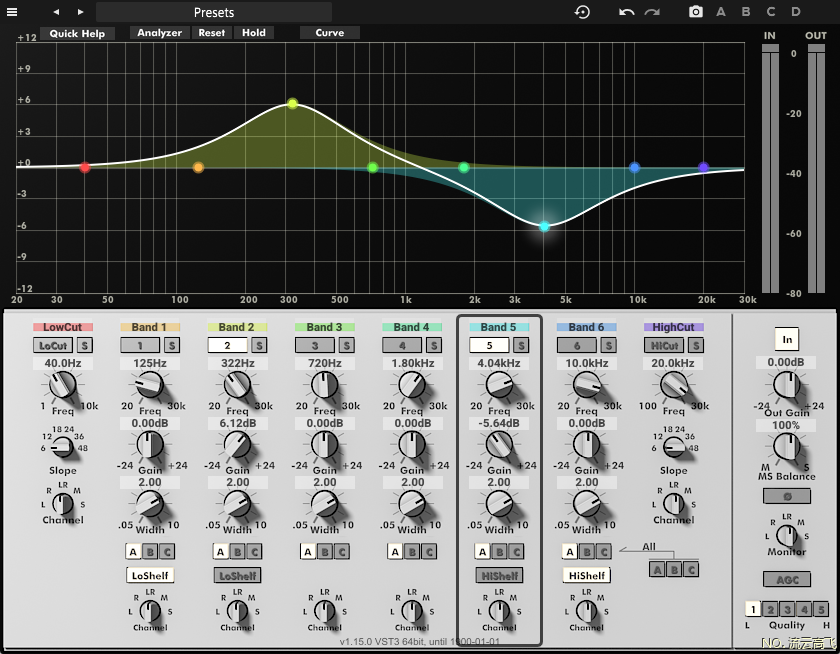
Task: Click the Curve button
Action: (x=329, y=33)
